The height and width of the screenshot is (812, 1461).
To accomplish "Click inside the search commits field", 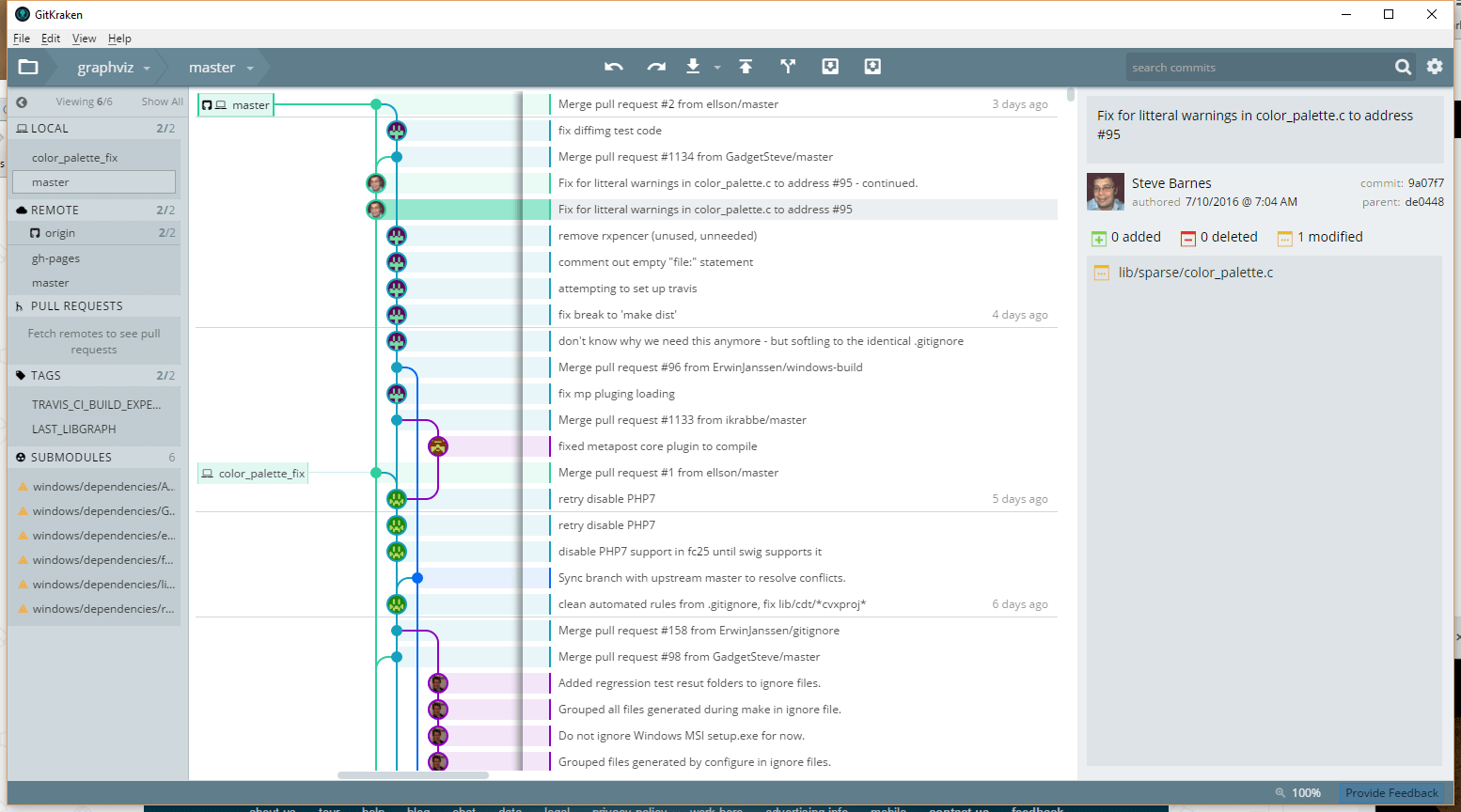I will tap(1260, 67).
